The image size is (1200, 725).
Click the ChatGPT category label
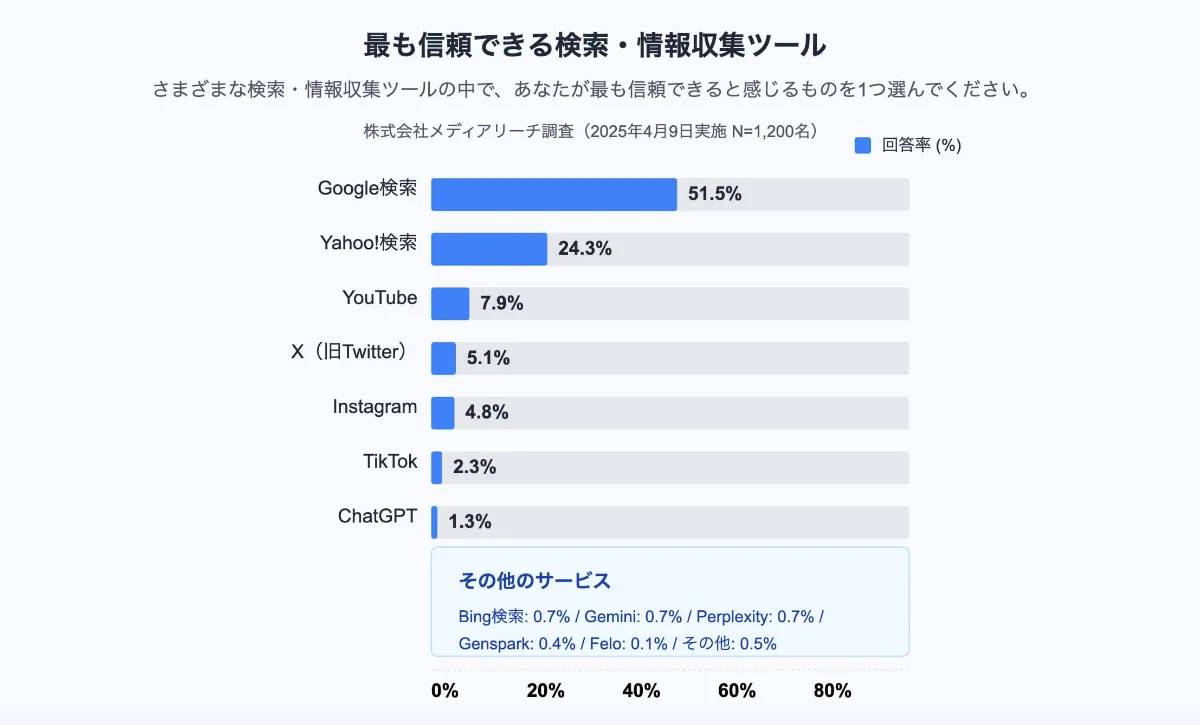click(x=377, y=516)
